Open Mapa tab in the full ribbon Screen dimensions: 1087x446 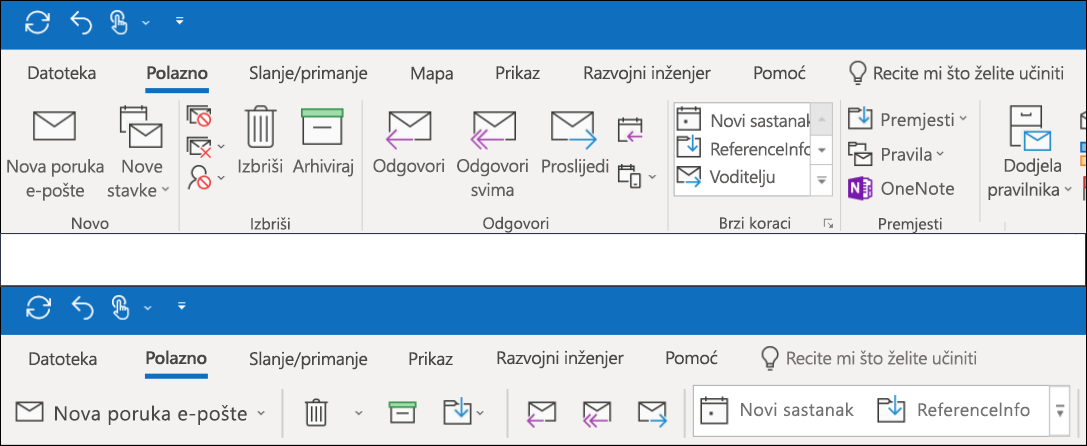click(431, 73)
